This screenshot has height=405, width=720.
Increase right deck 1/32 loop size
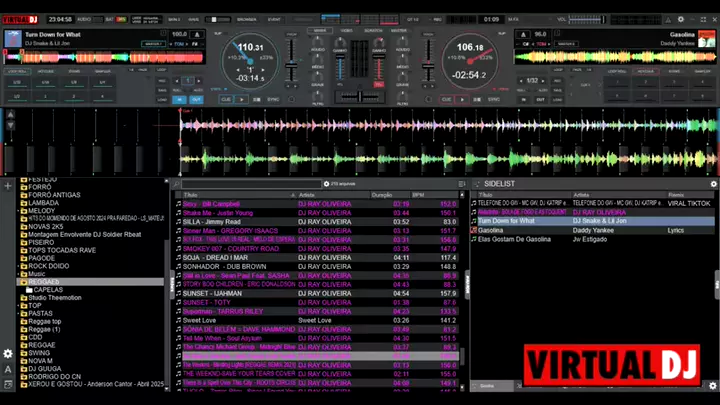(543, 81)
